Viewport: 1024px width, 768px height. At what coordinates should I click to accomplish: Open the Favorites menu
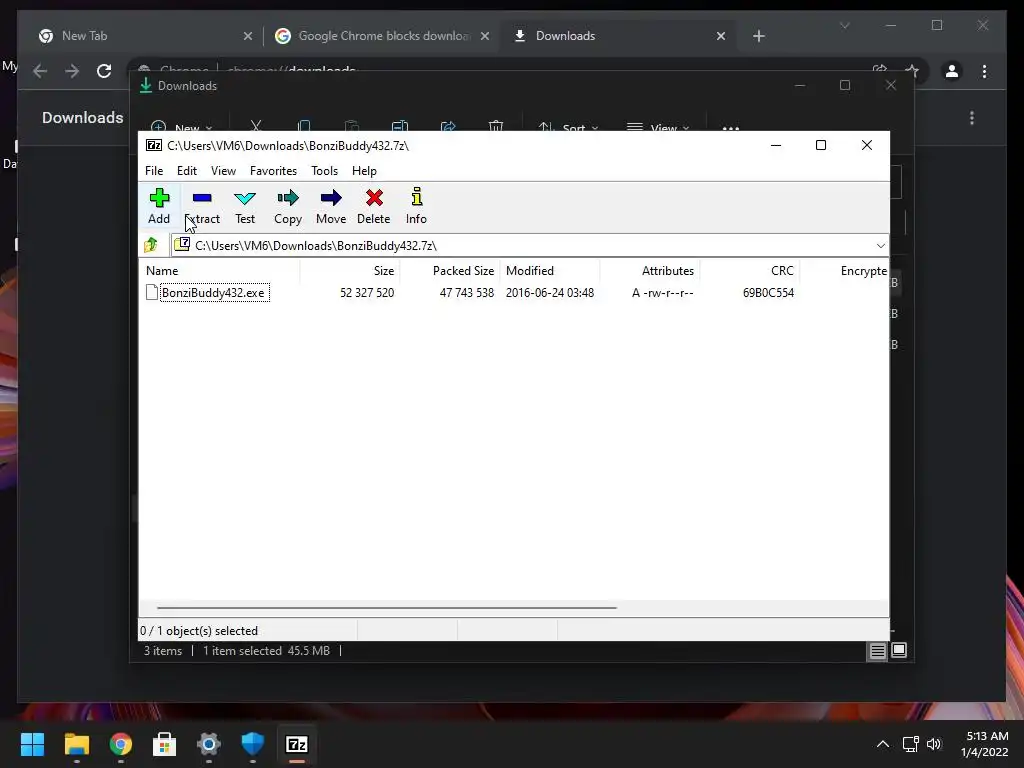(x=273, y=170)
